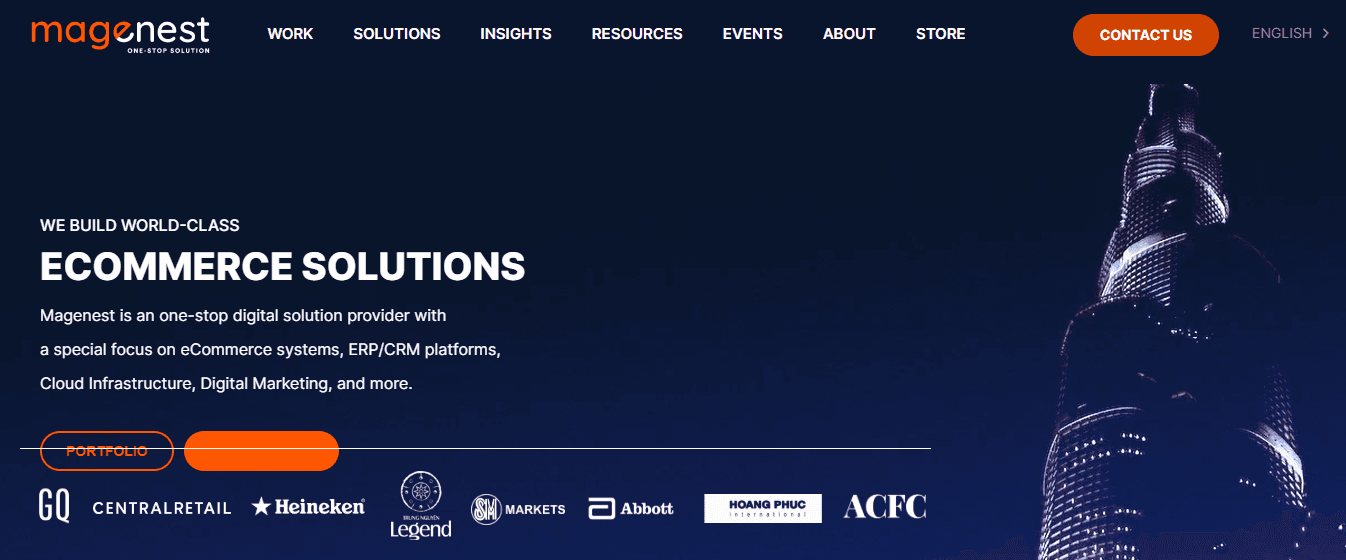1346x560 pixels.
Task: Open the INSIGHTS menu
Action: pyautogui.click(x=516, y=34)
